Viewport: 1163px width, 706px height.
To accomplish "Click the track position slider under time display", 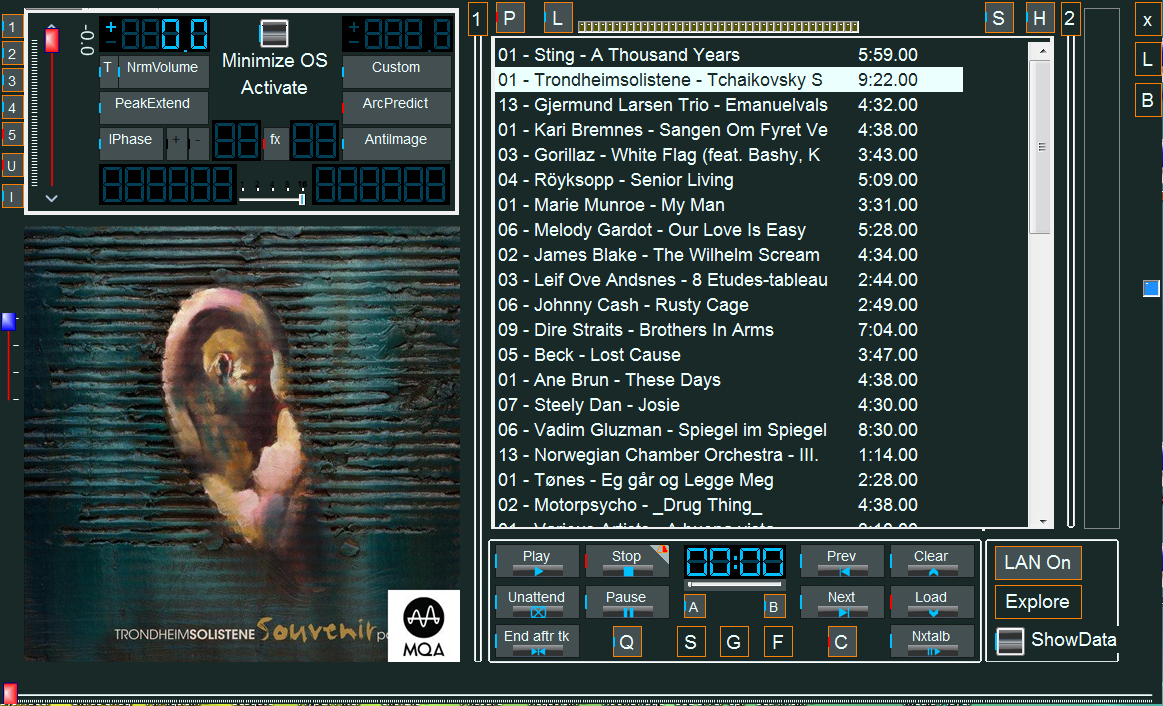I will click(x=734, y=584).
